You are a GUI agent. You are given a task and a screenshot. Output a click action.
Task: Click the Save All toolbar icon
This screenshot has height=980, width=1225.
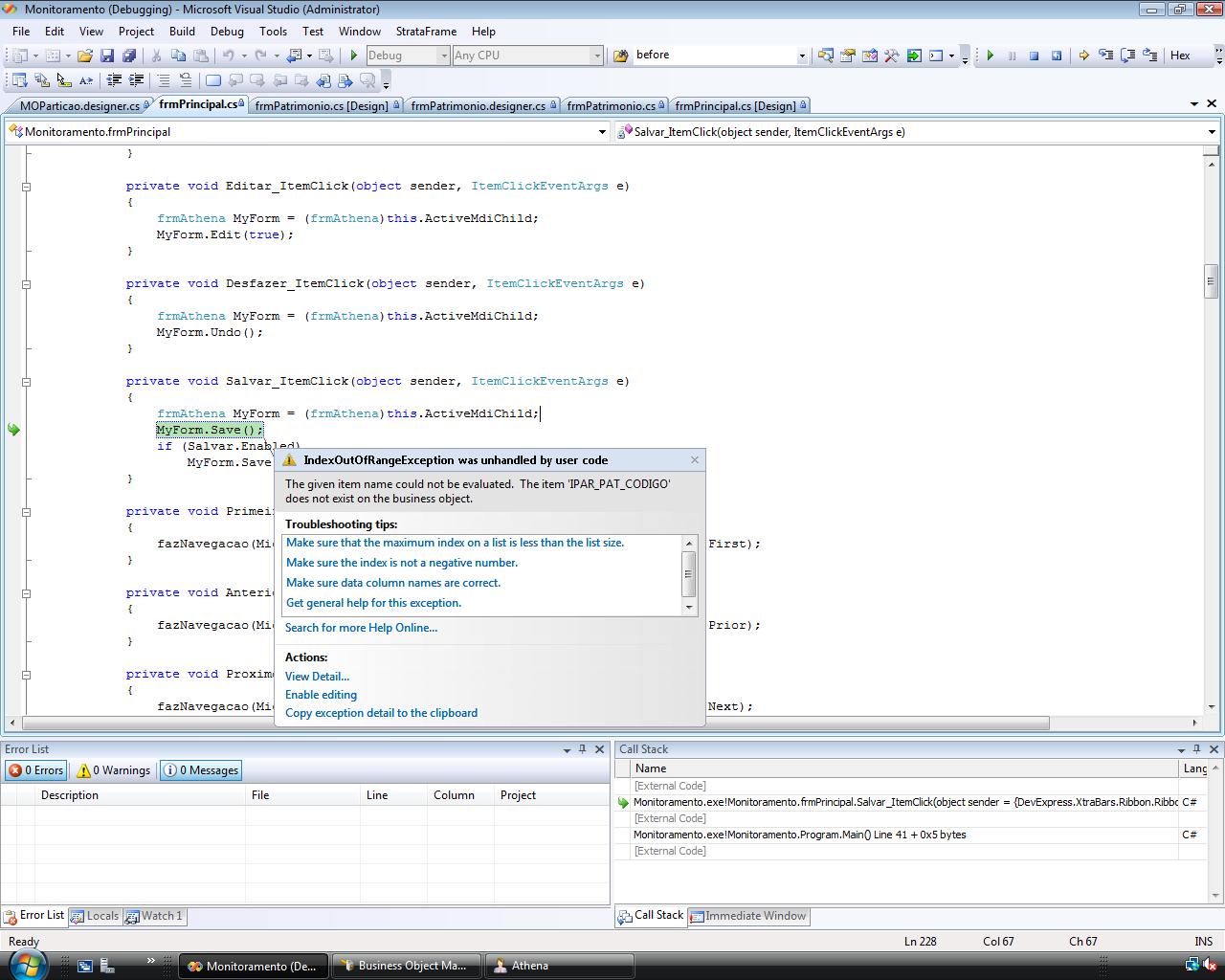[x=127, y=56]
